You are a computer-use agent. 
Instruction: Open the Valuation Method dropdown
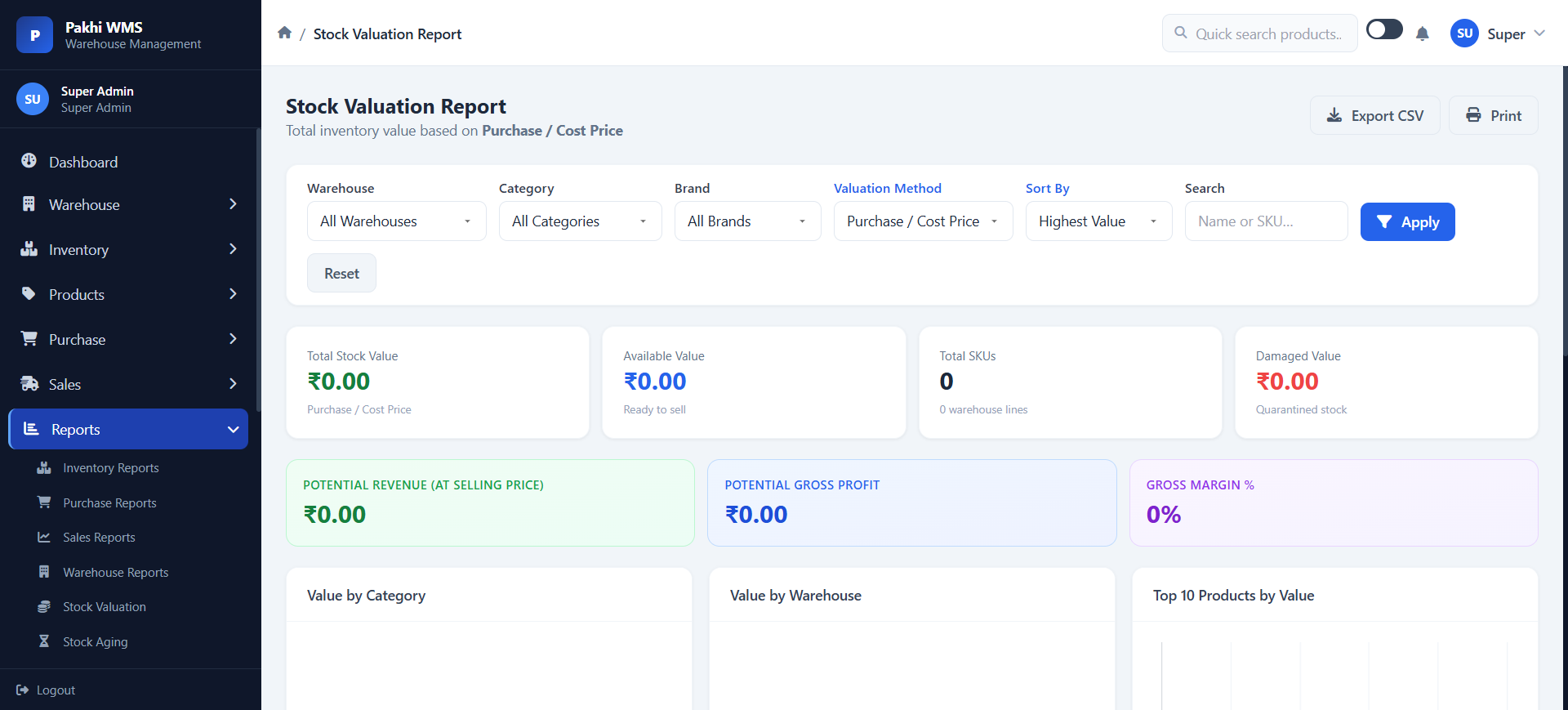pyautogui.click(x=924, y=221)
